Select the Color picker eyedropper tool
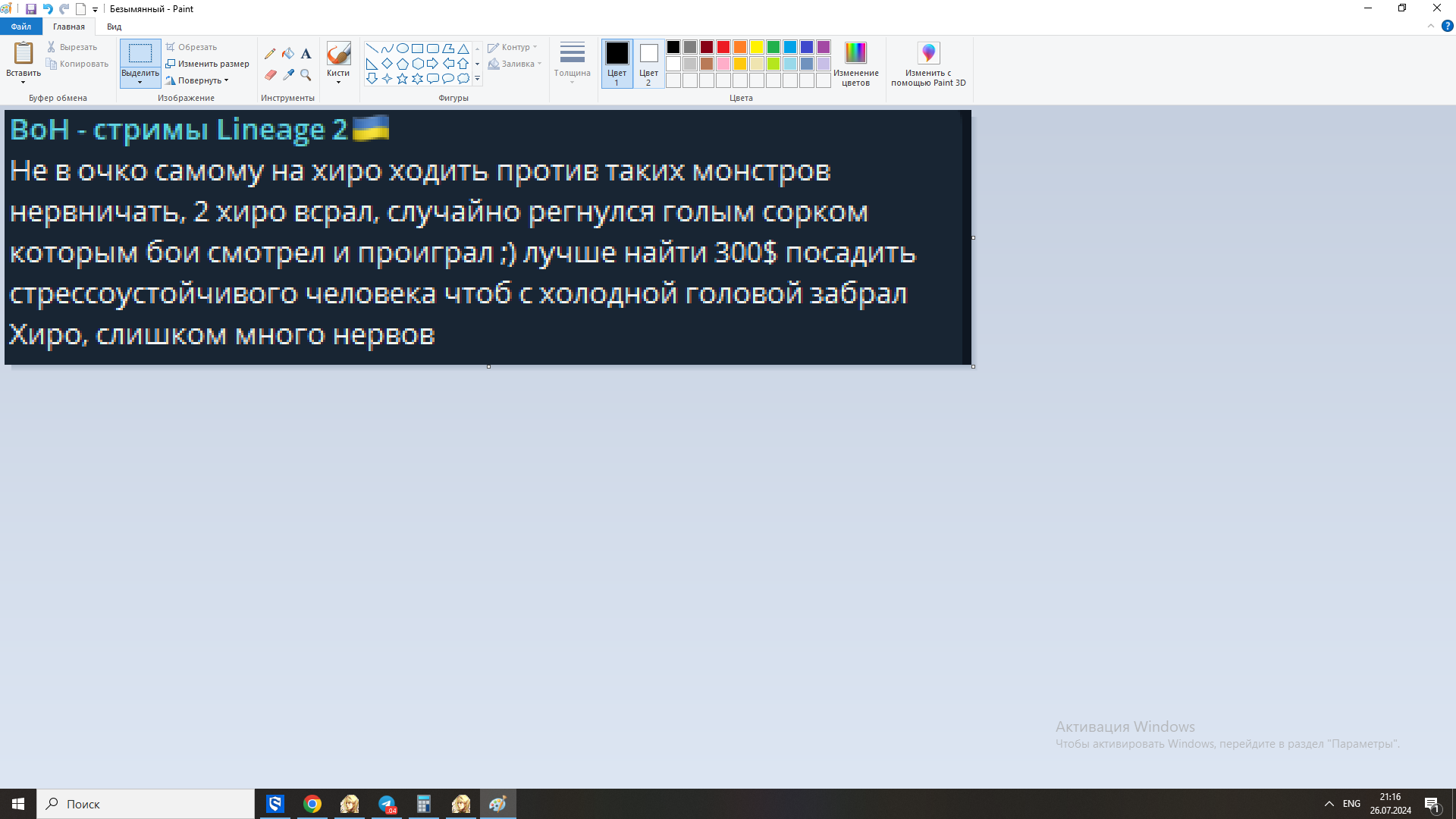 coord(288,74)
